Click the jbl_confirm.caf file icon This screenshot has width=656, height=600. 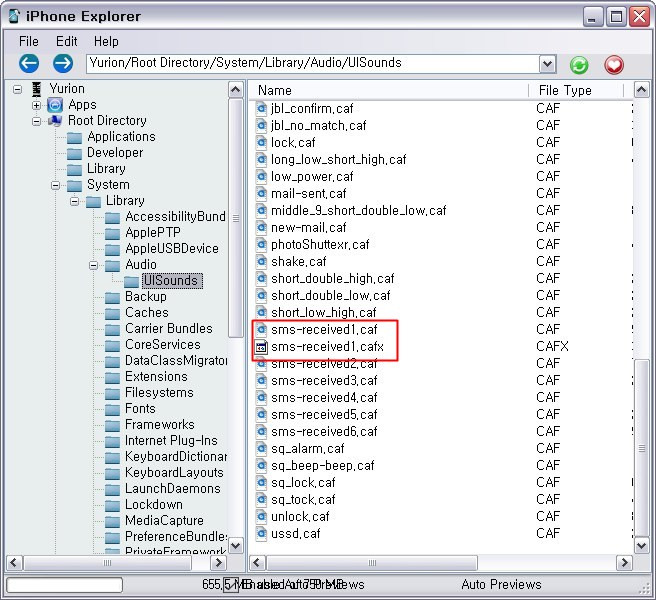coord(261,109)
